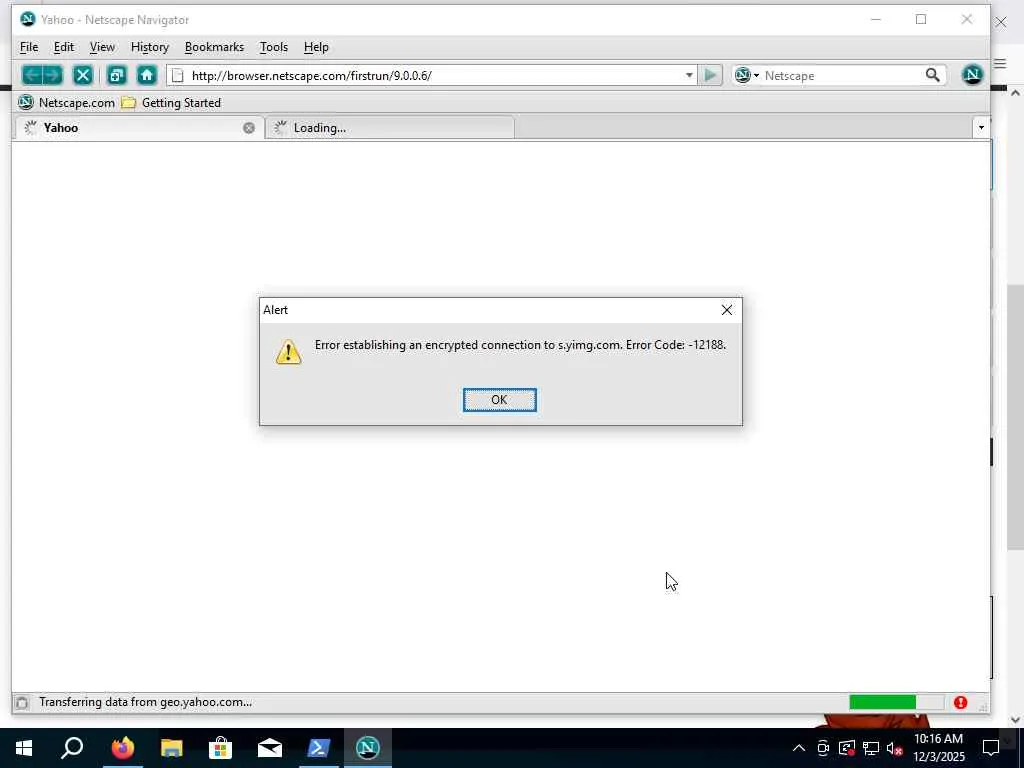Open the Getting Started bookmarks folder
1024x768 pixels.
171,103
